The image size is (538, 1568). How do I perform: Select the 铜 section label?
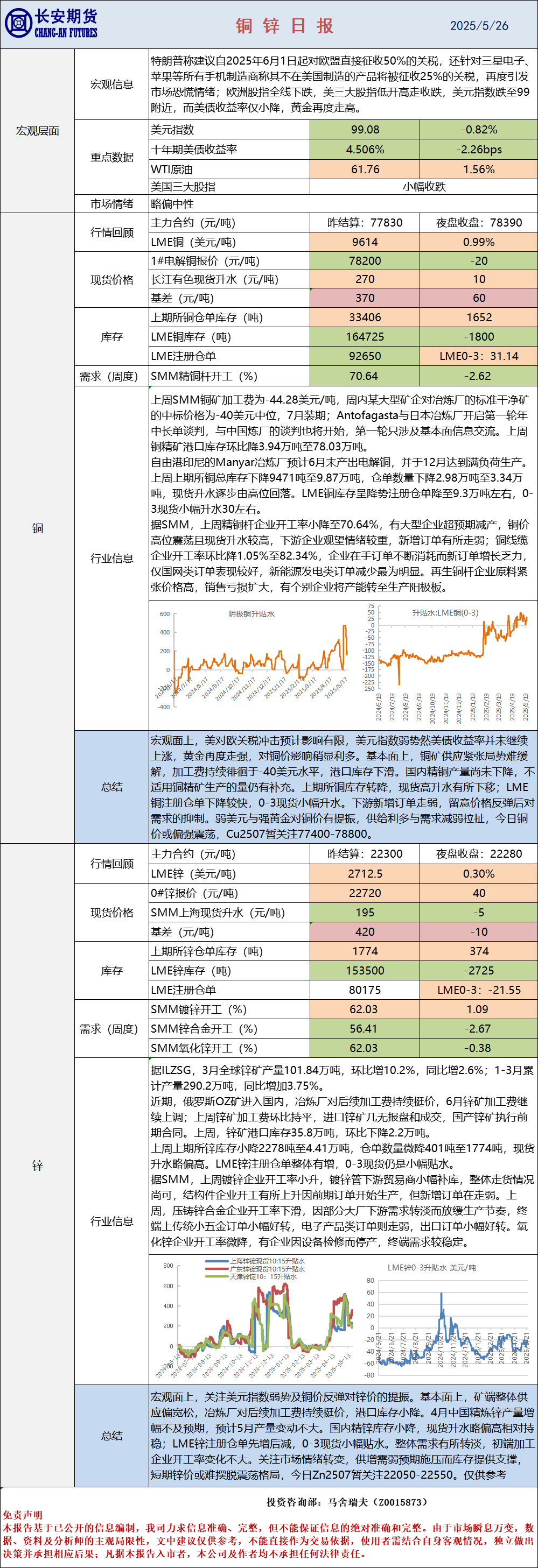[x=37, y=528]
